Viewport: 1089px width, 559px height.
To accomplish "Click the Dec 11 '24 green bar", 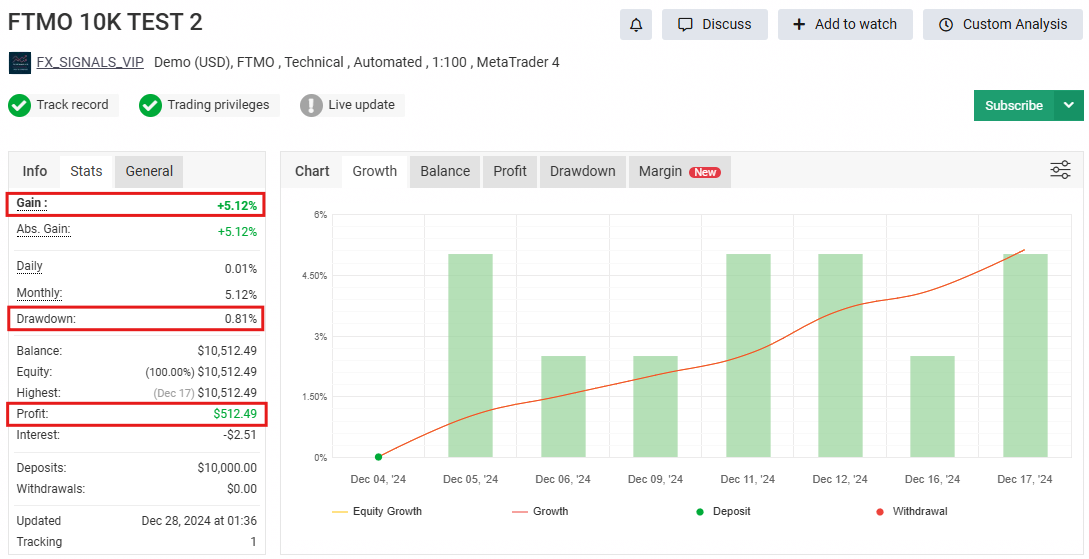I will (748, 355).
